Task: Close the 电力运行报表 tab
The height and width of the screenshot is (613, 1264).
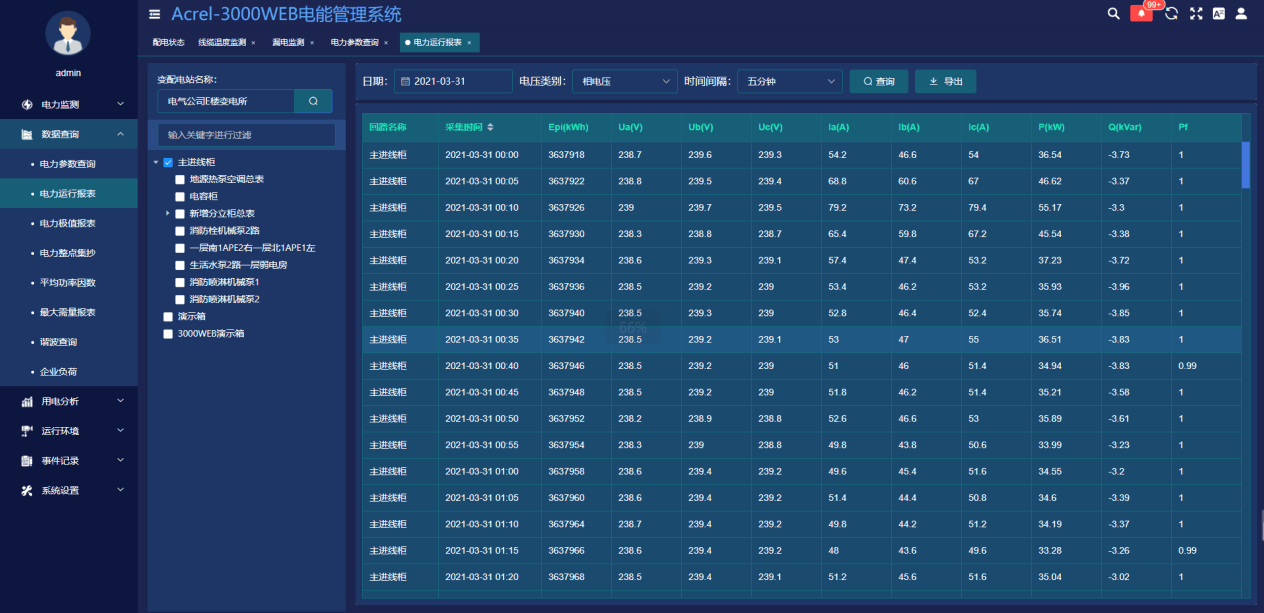Action: 469,43
